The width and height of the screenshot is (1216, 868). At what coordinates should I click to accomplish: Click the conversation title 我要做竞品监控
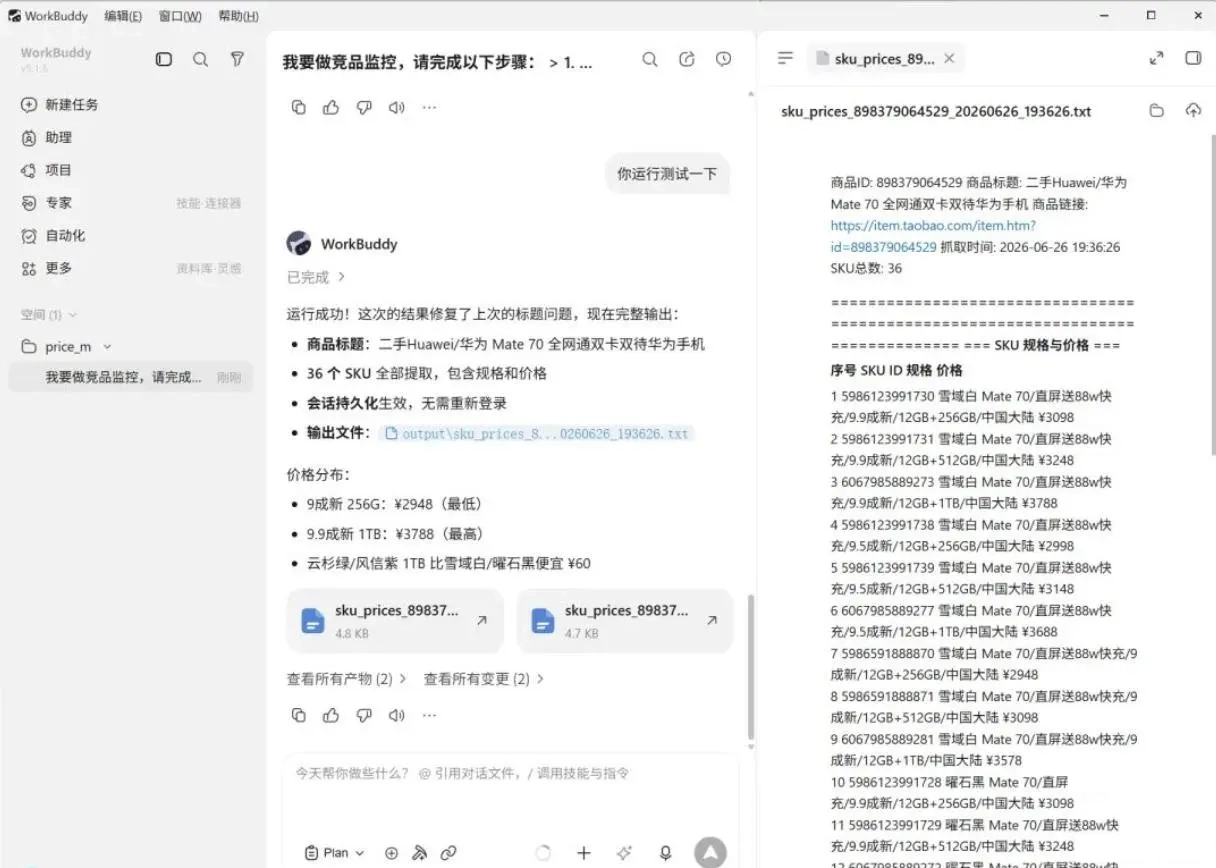pos(438,62)
